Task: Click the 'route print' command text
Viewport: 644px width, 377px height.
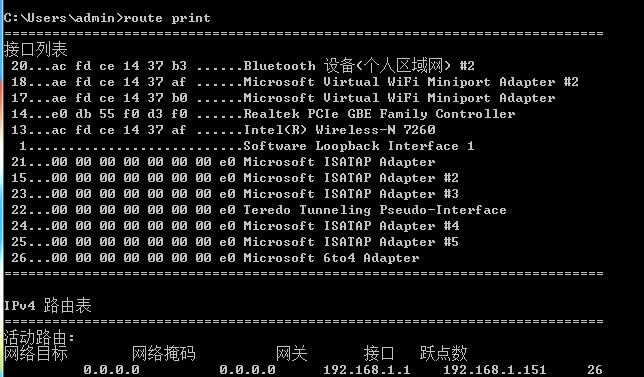Action: (167, 18)
